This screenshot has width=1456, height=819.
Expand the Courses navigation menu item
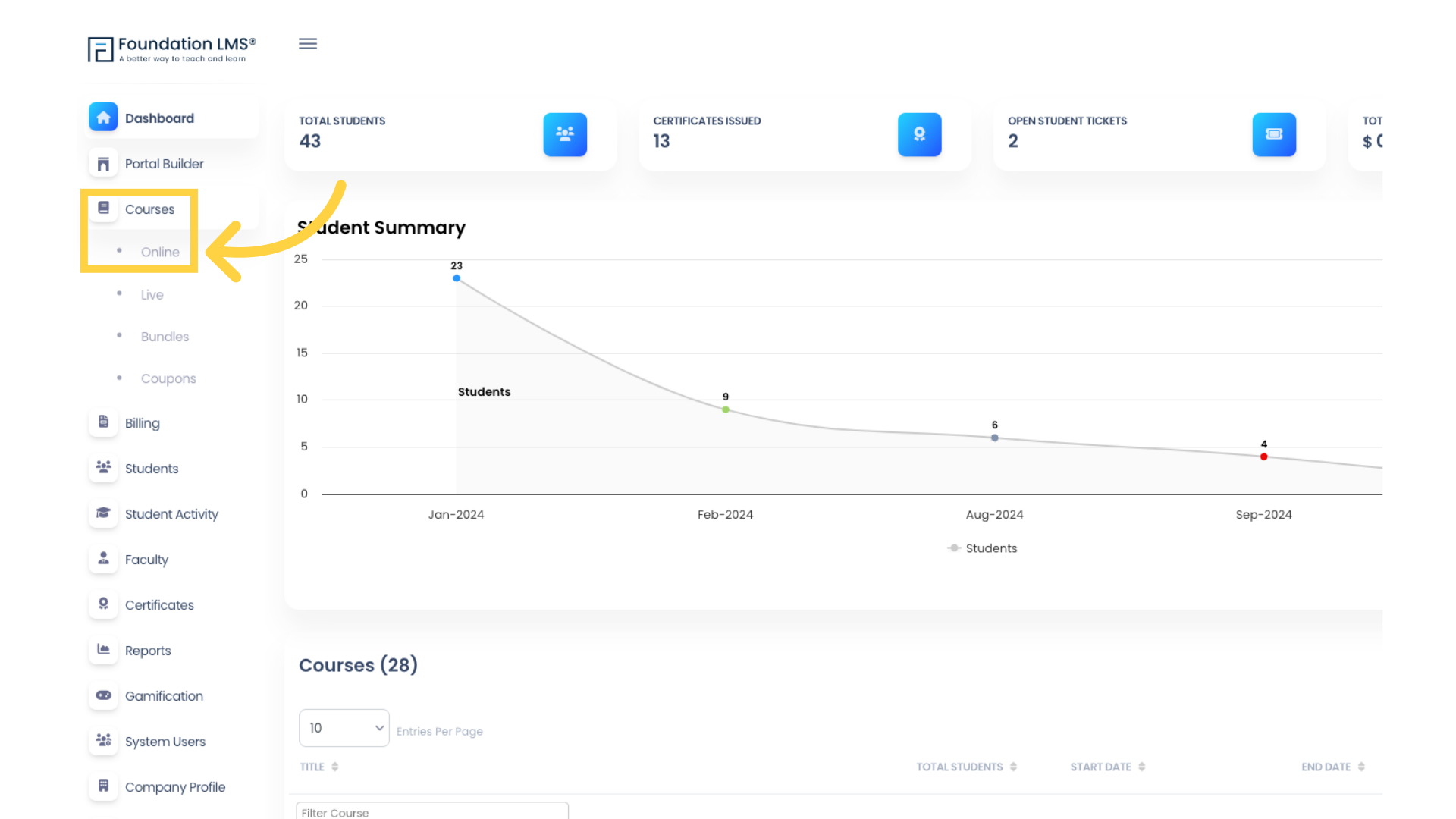pyautogui.click(x=150, y=209)
